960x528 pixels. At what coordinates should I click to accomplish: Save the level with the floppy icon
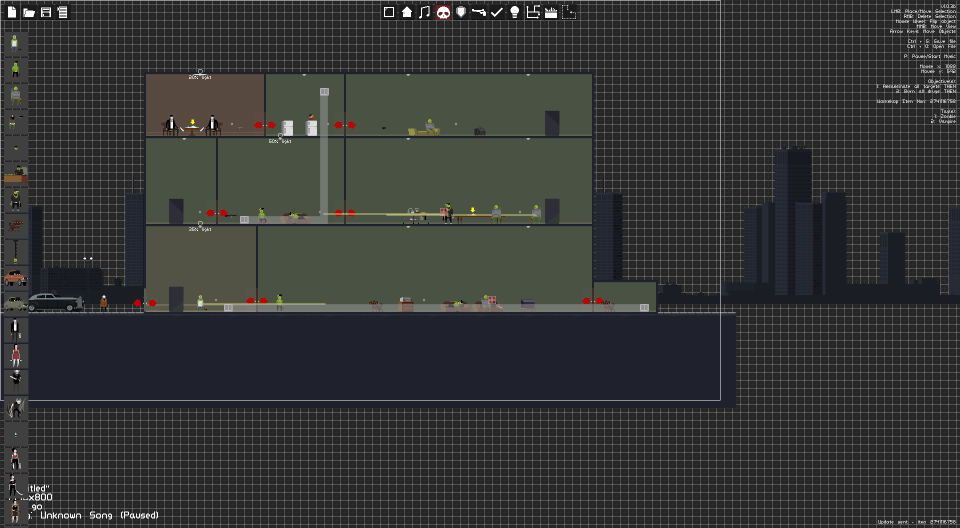[x=46, y=12]
